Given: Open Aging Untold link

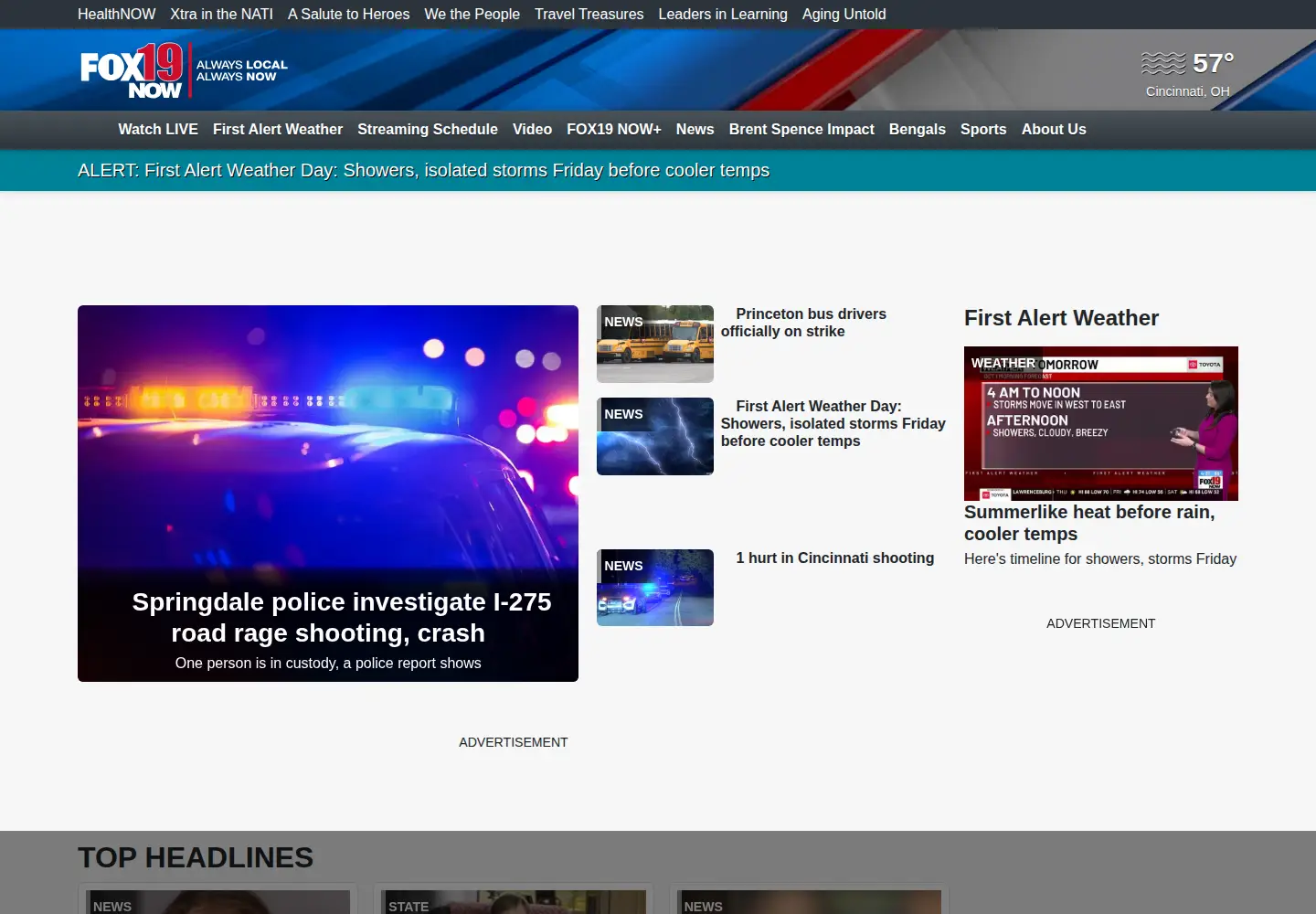Looking at the screenshot, I should 844,14.
